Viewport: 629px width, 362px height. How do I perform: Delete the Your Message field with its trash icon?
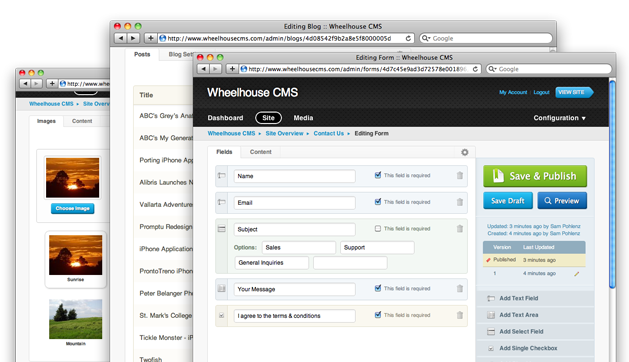click(x=460, y=288)
